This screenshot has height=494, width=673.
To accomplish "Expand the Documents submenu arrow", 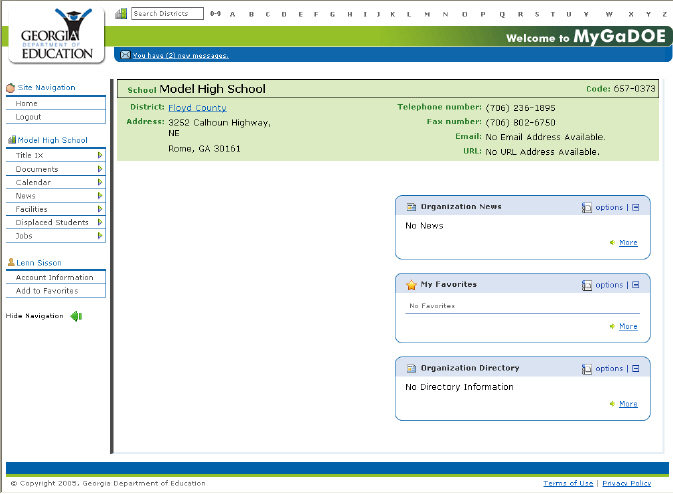I will click(x=100, y=169).
